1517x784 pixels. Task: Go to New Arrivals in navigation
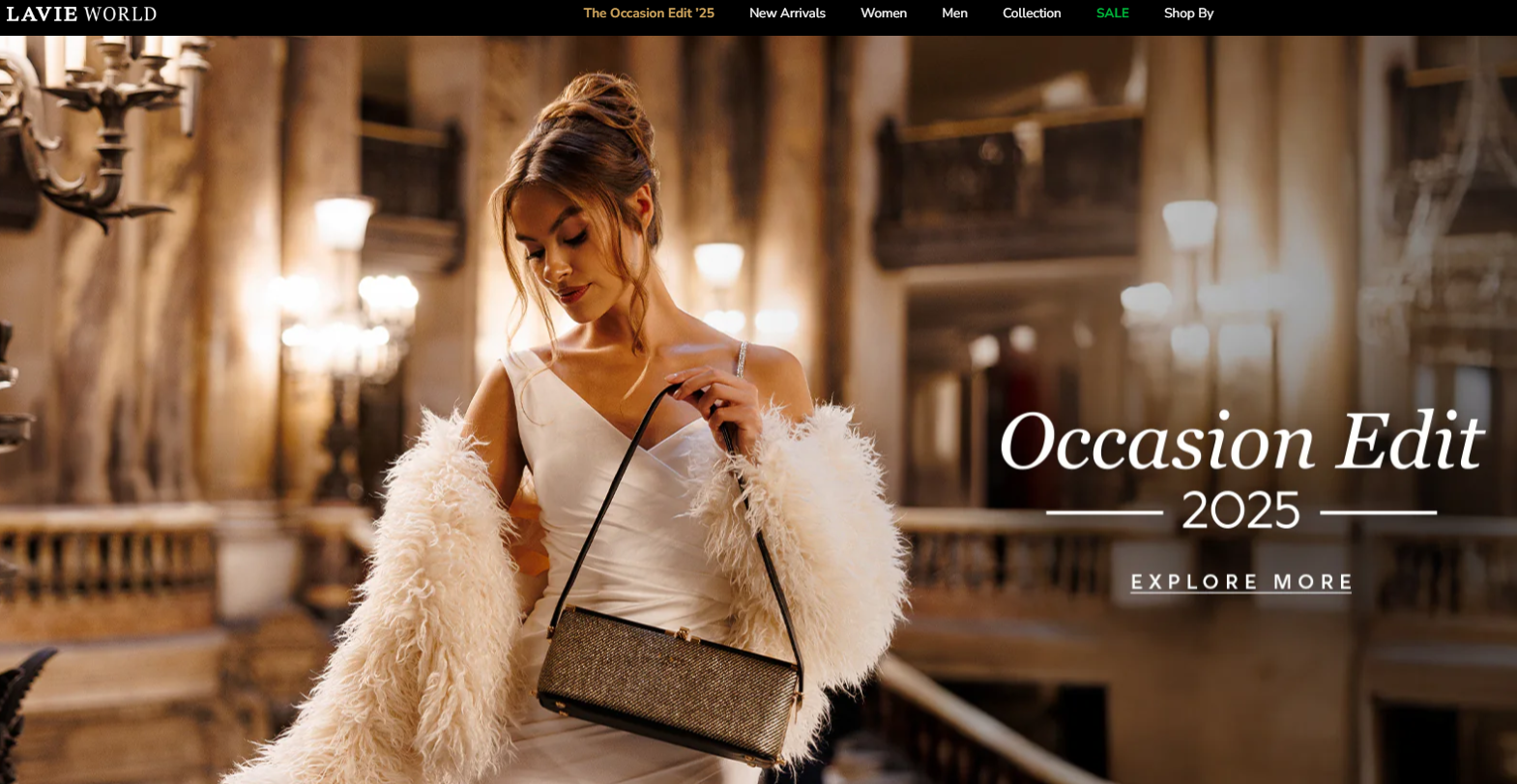787,14
